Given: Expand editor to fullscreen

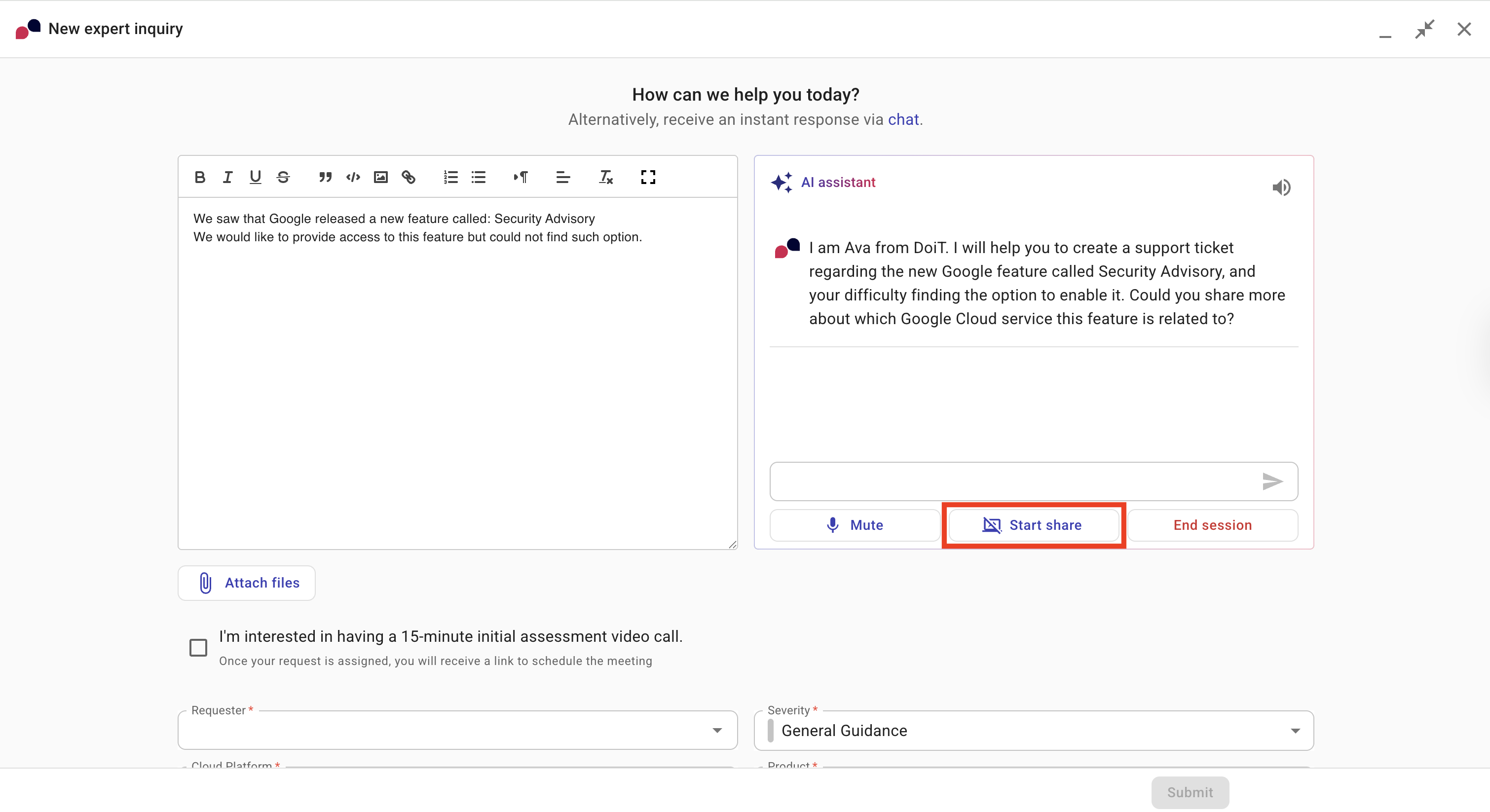Looking at the screenshot, I should point(648,177).
